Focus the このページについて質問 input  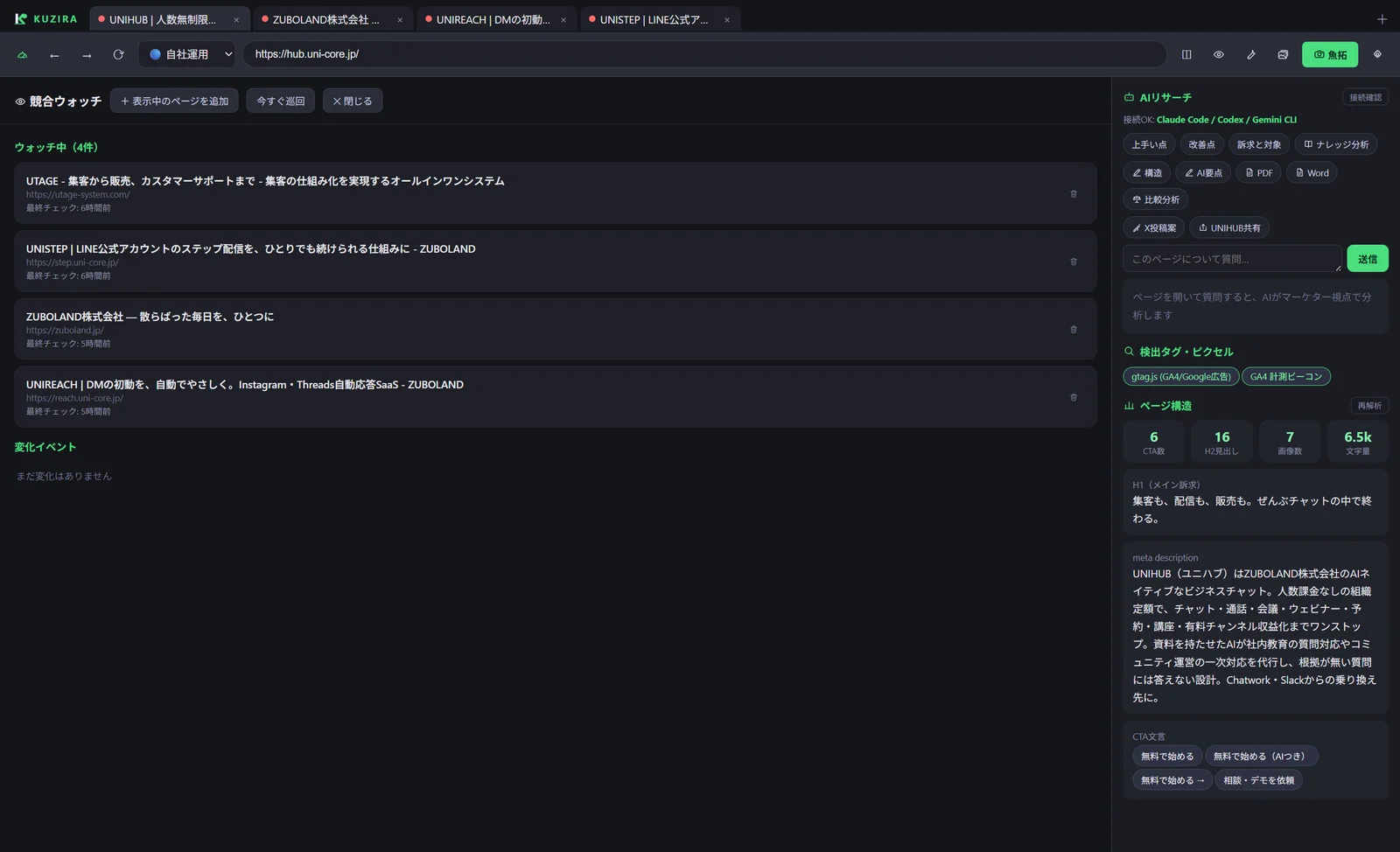click(1232, 259)
